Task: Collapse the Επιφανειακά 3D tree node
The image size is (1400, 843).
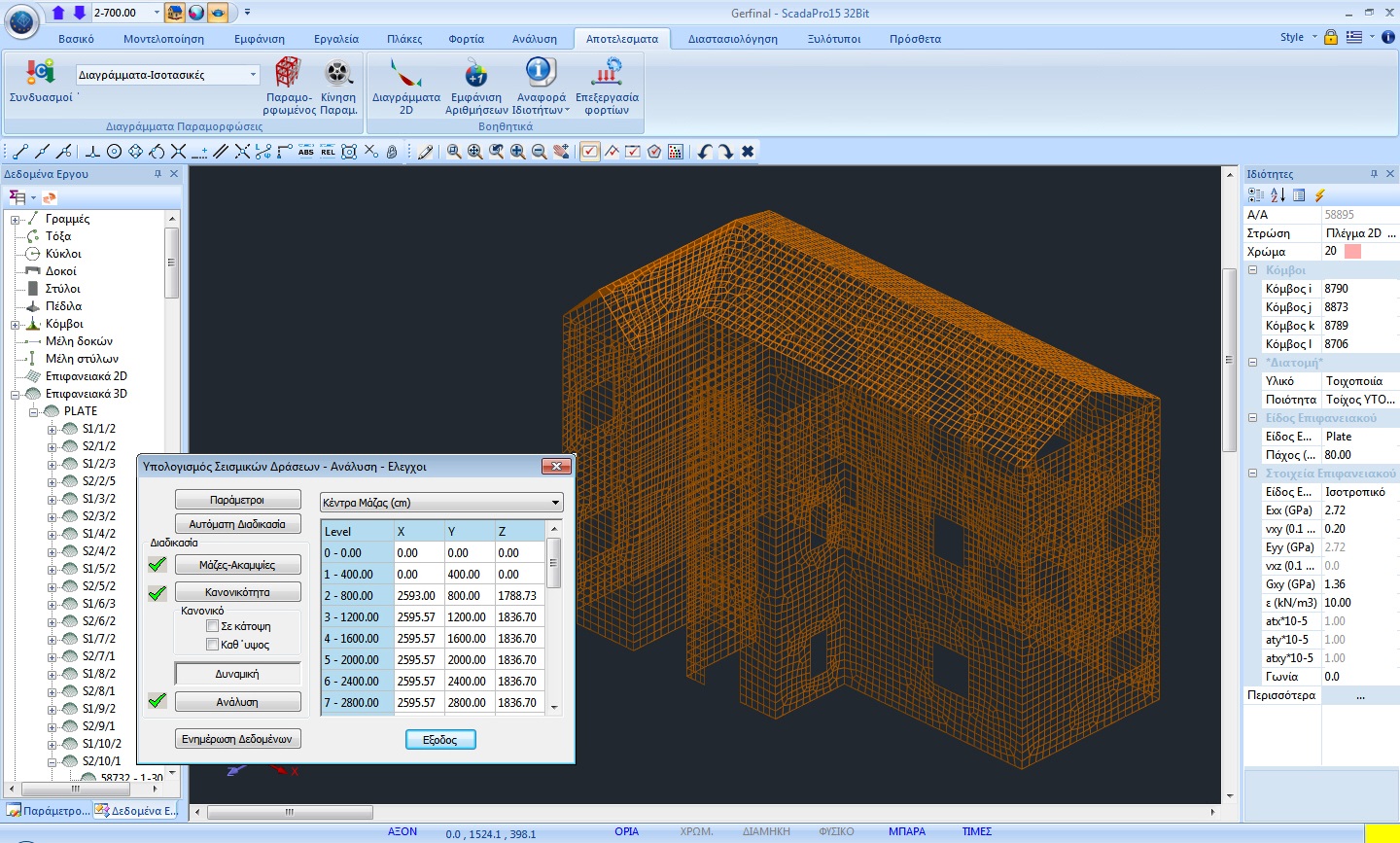Action: click(16, 394)
